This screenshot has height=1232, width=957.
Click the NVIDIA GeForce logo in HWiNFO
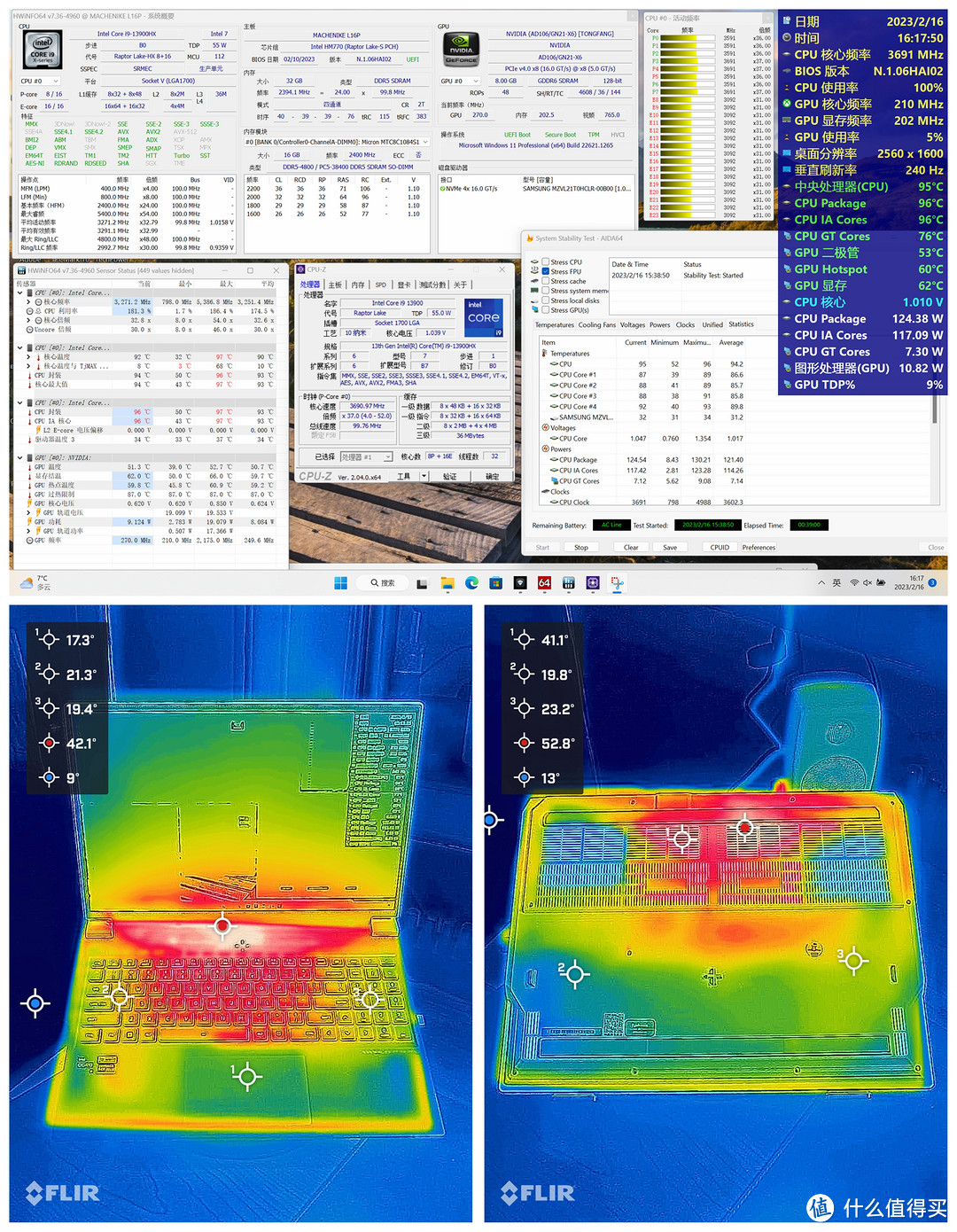(x=461, y=48)
